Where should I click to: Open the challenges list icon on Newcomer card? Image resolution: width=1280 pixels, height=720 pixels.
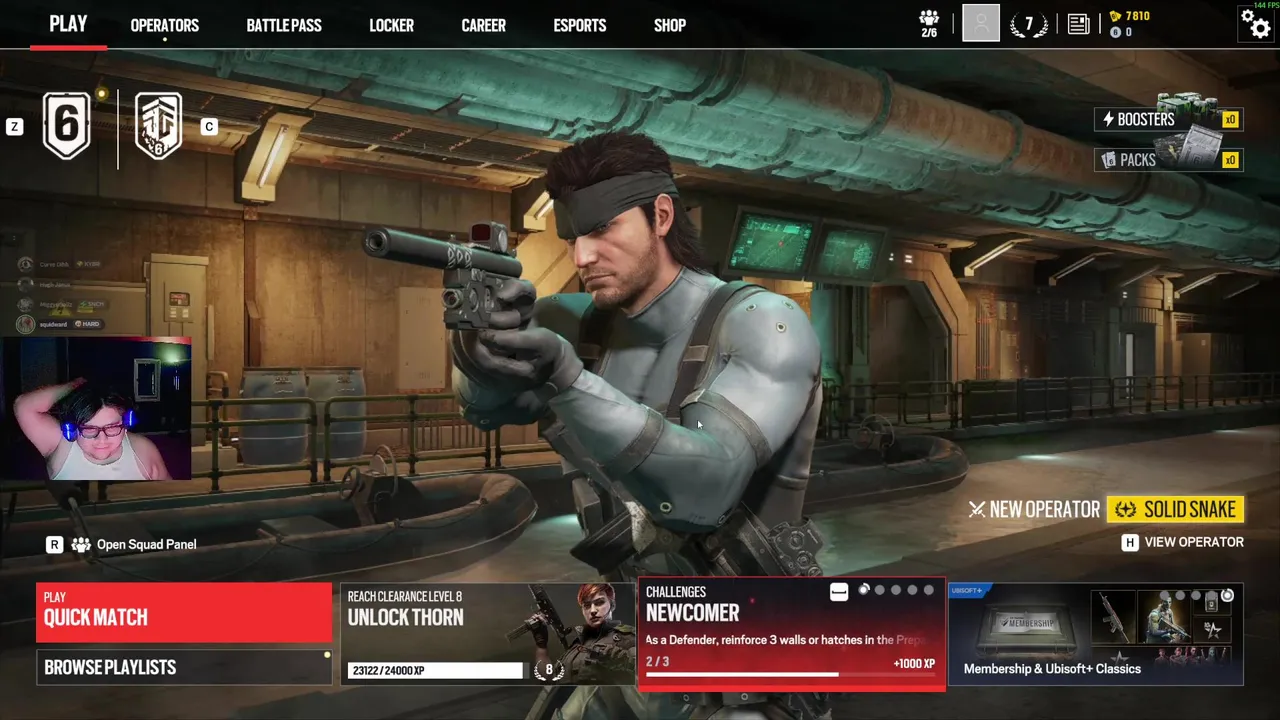[x=839, y=592]
